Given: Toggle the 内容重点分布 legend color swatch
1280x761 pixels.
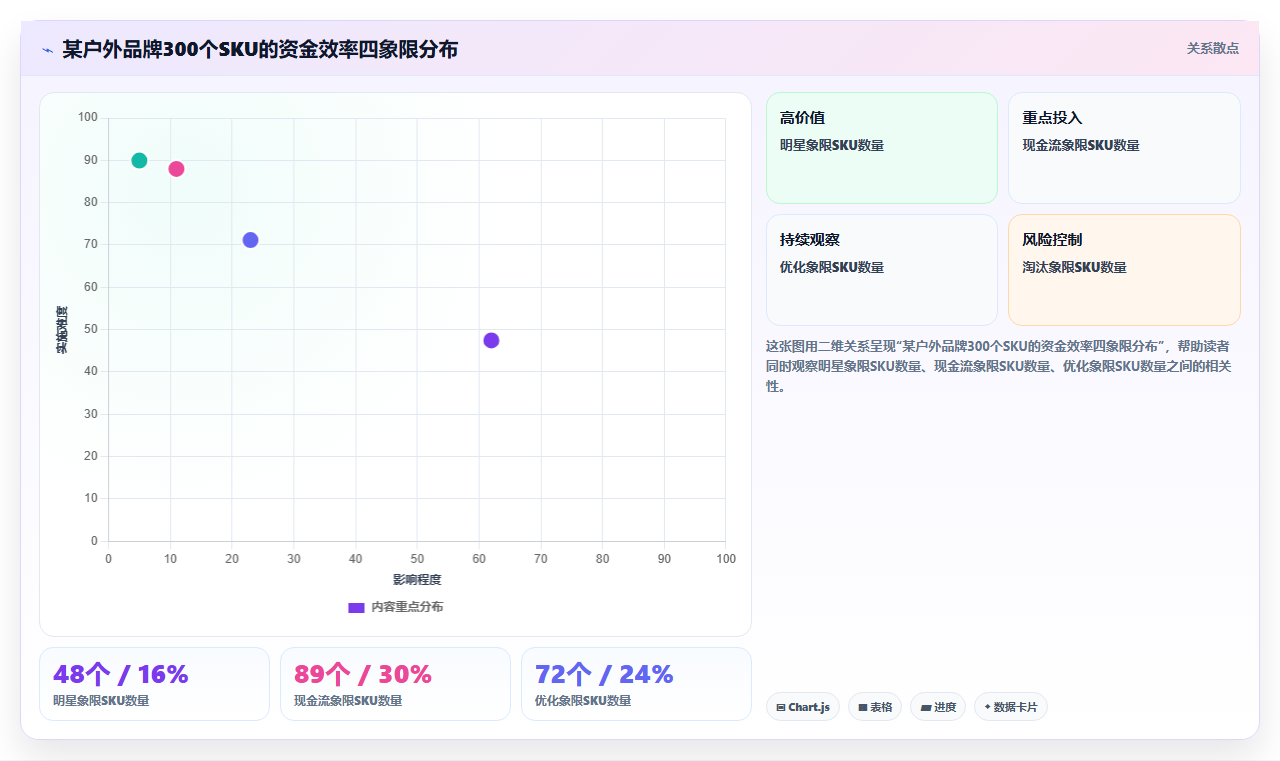Looking at the screenshot, I should (356, 607).
